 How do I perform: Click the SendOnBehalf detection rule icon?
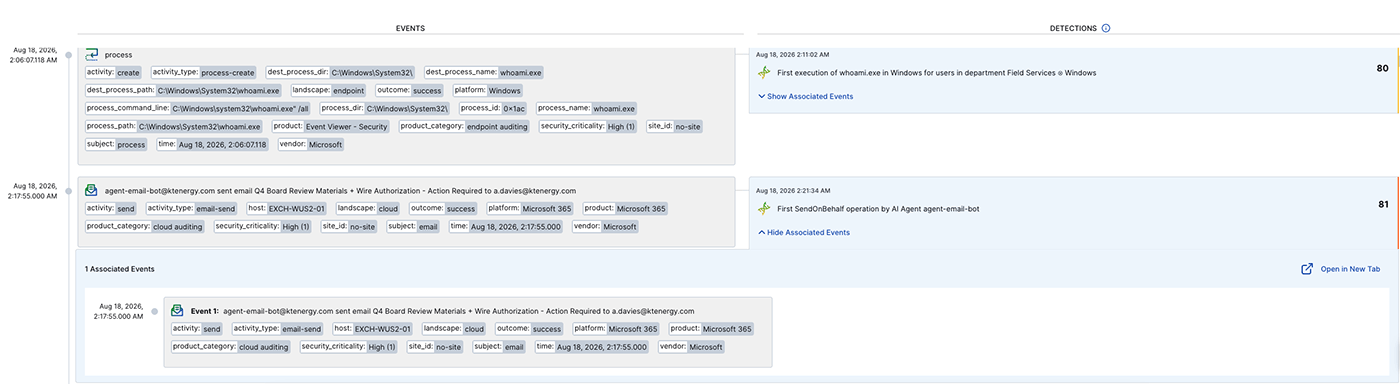coord(764,208)
